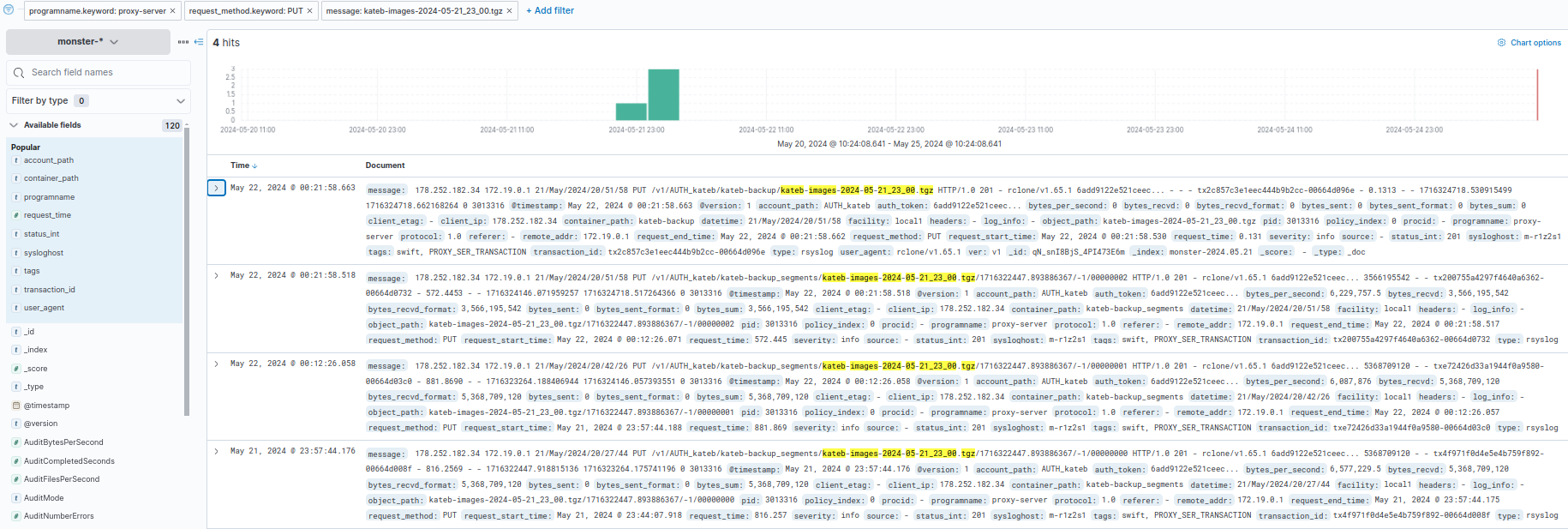Click the Filter by type count badge 0

81,100
